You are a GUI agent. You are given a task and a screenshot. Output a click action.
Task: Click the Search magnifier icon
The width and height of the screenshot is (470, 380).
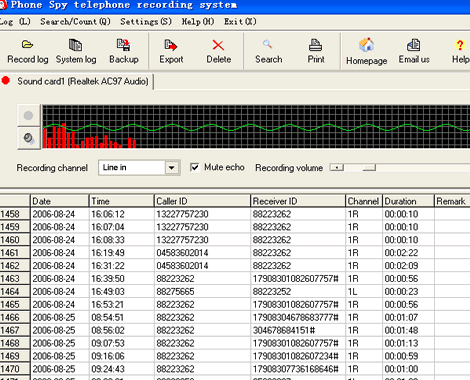pos(267,44)
